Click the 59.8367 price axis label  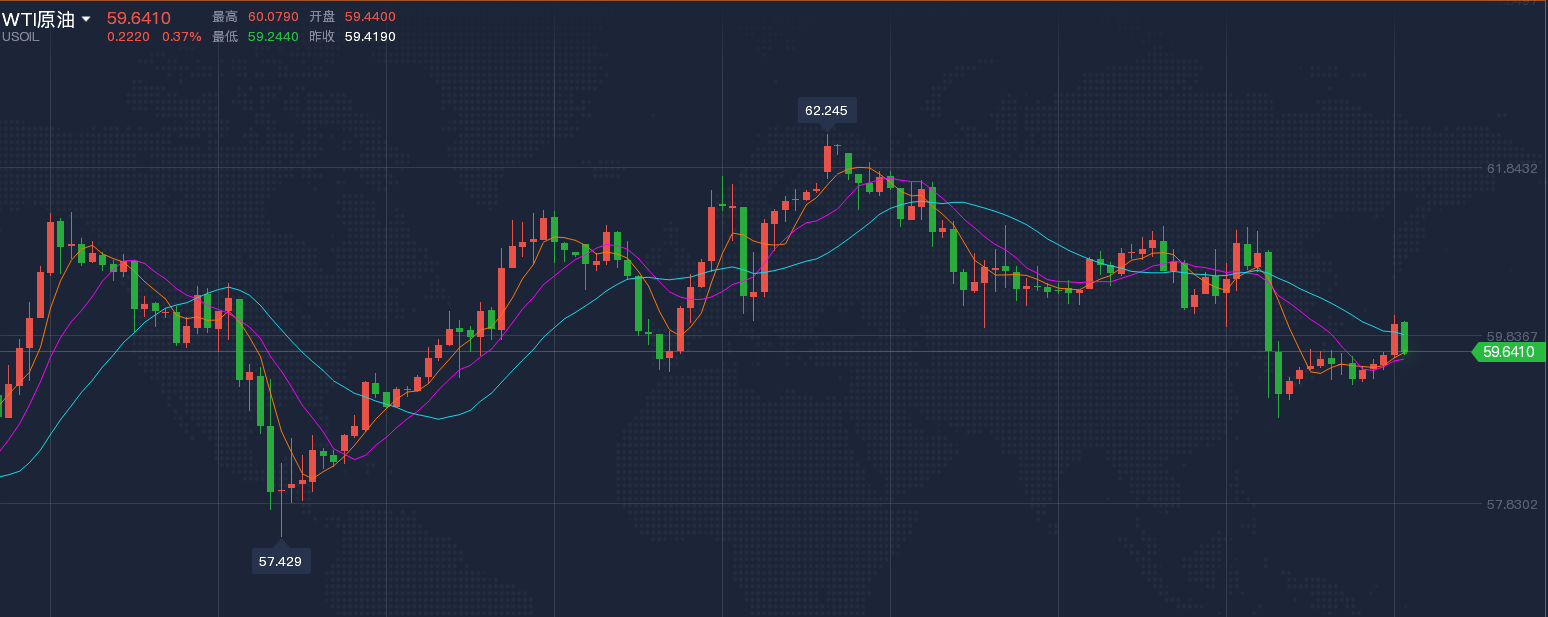coord(1512,336)
